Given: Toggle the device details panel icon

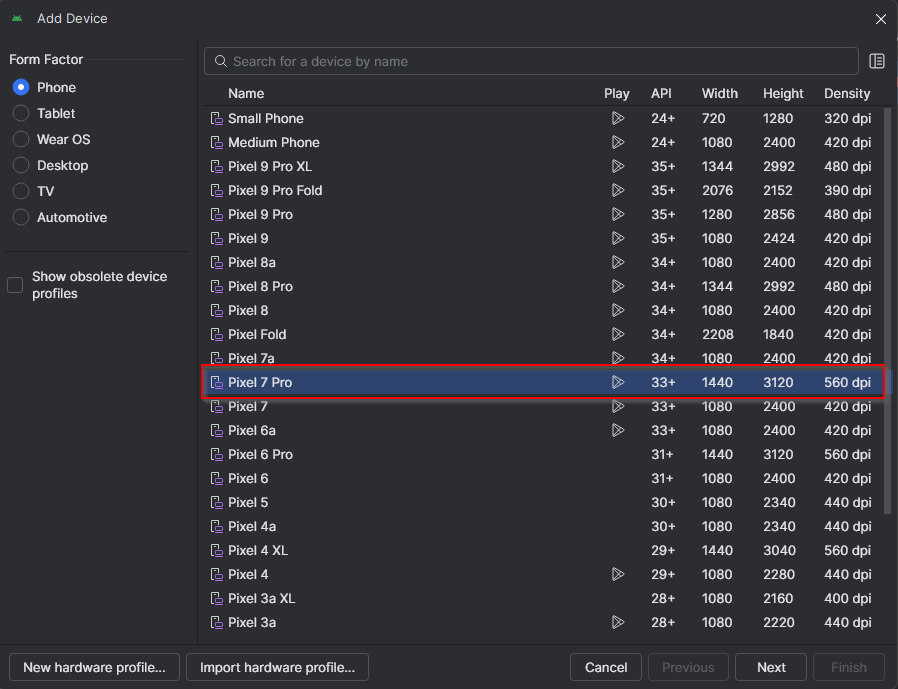Looking at the screenshot, I should pos(877,61).
